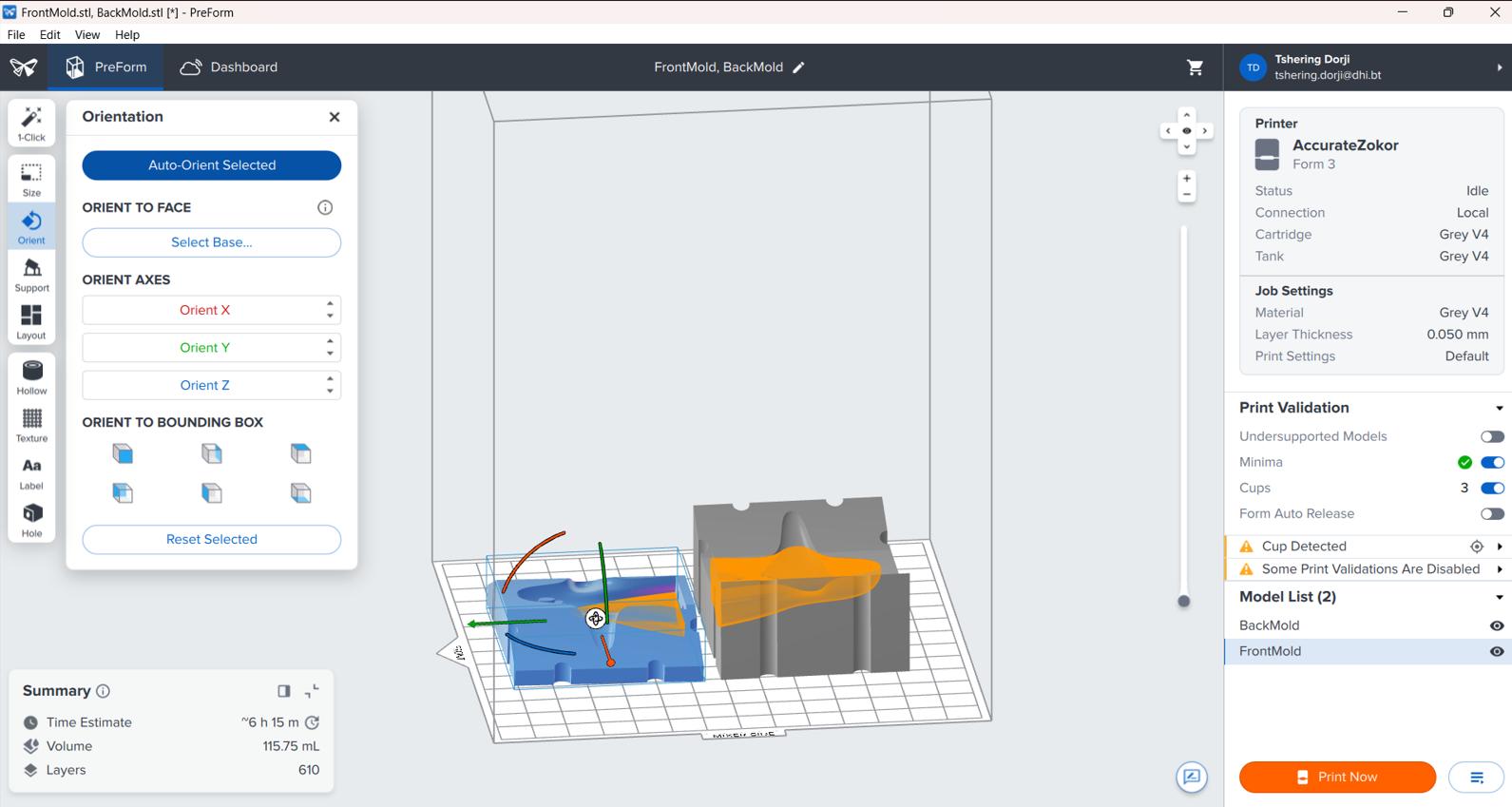Expand Some Print Validations Are Disabled warning

coord(1500,569)
